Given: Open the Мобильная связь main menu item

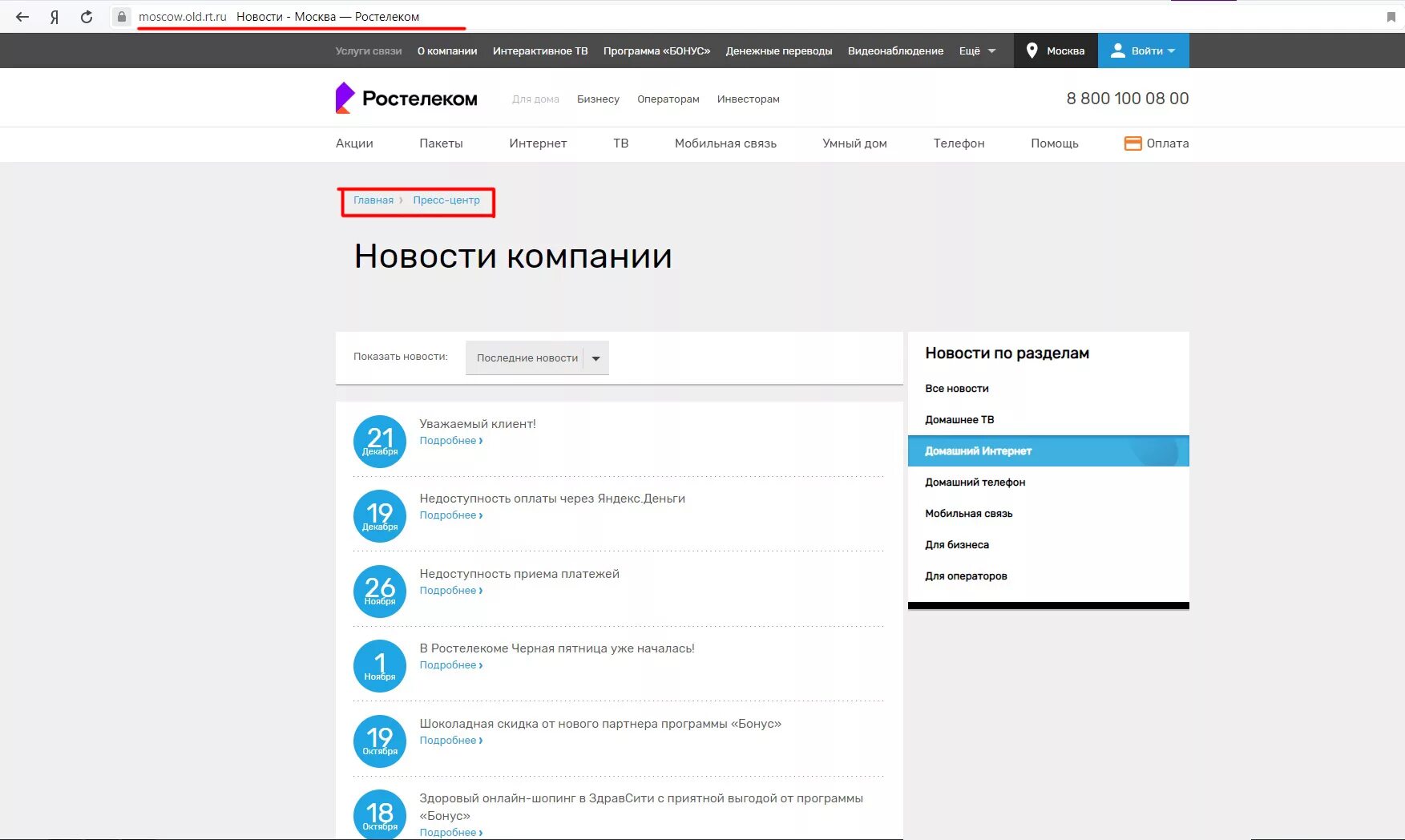Looking at the screenshot, I should click(x=725, y=143).
